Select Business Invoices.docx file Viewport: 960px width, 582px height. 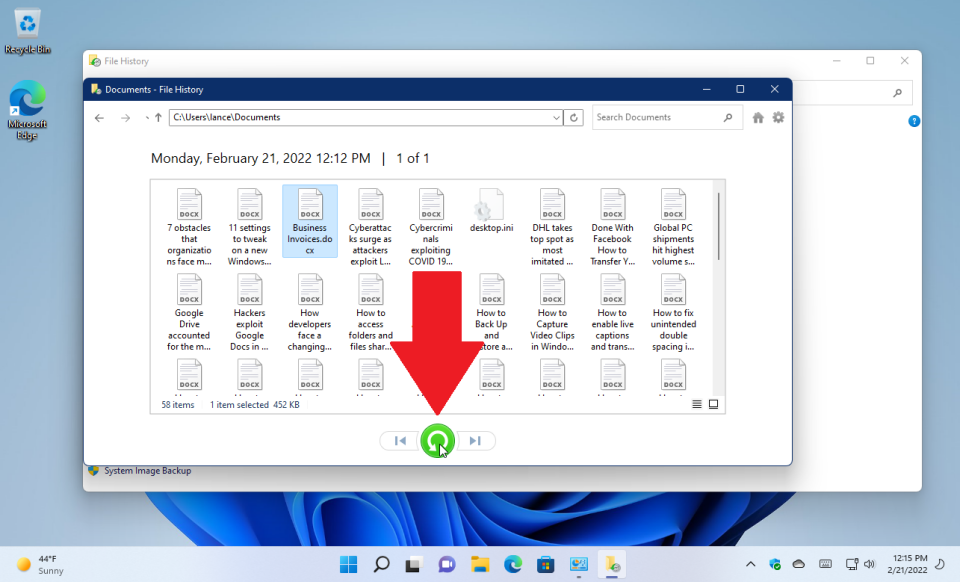pyautogui.click(x=310, y=221)
